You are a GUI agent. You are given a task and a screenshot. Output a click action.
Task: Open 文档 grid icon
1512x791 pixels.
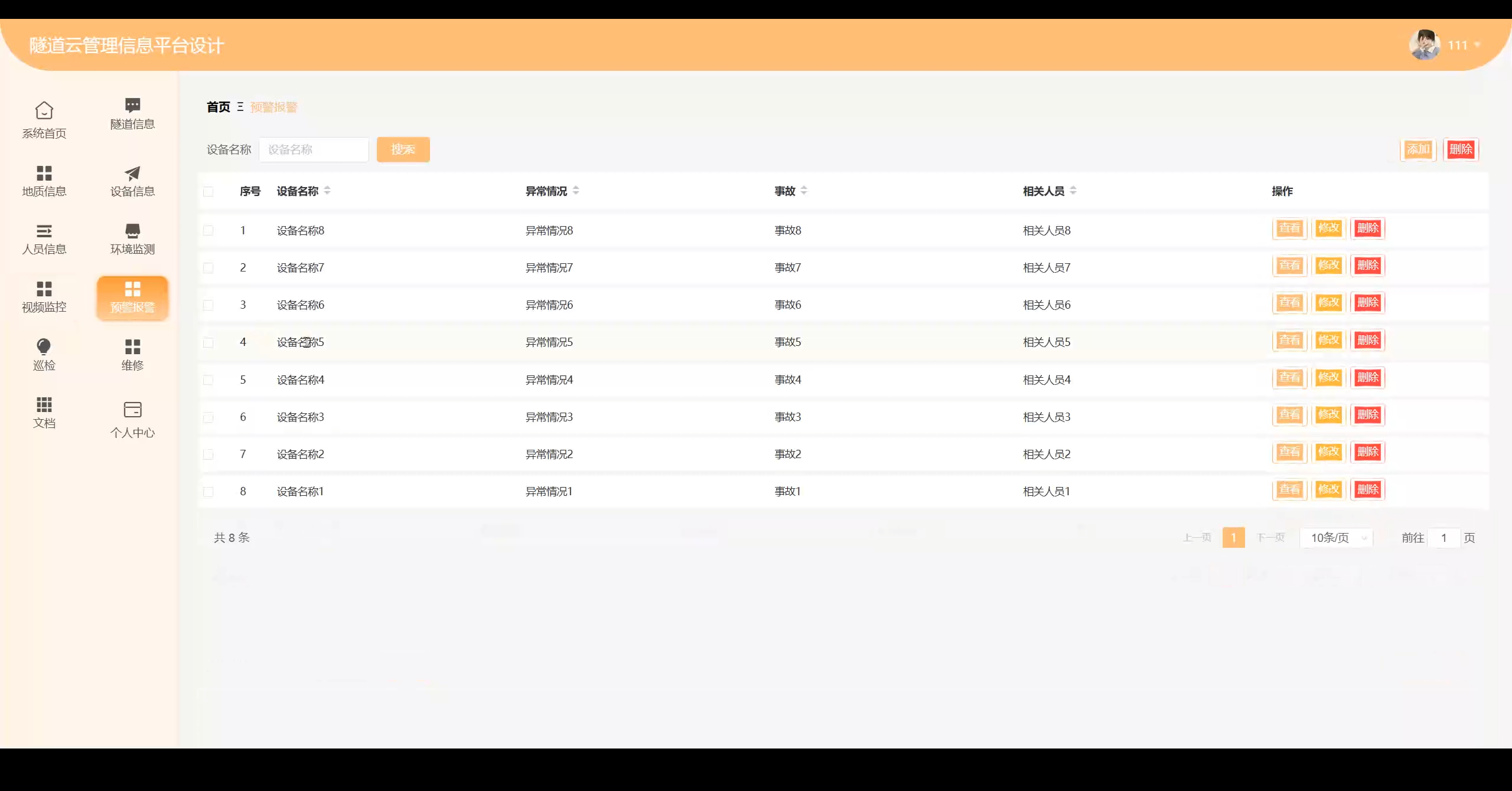(44, 404)
